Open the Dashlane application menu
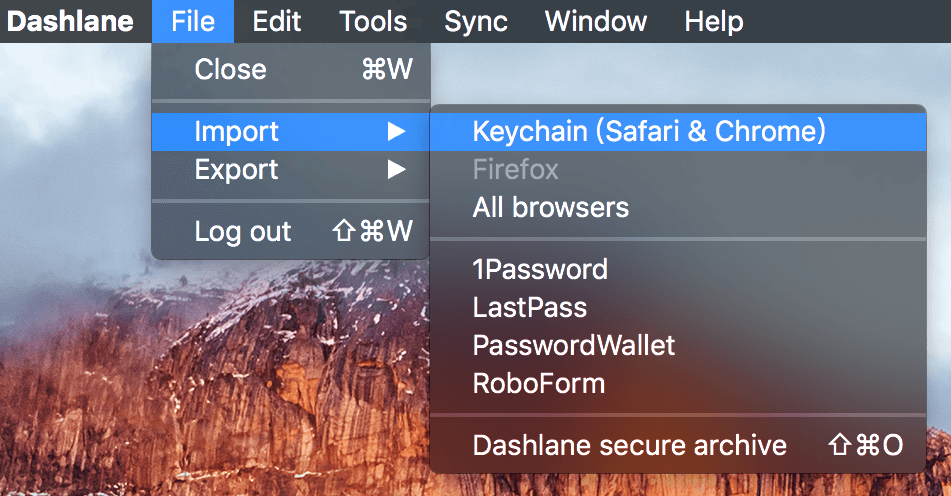Image resolution: width=951 pixels, height=496 pixels. point(70,21)
